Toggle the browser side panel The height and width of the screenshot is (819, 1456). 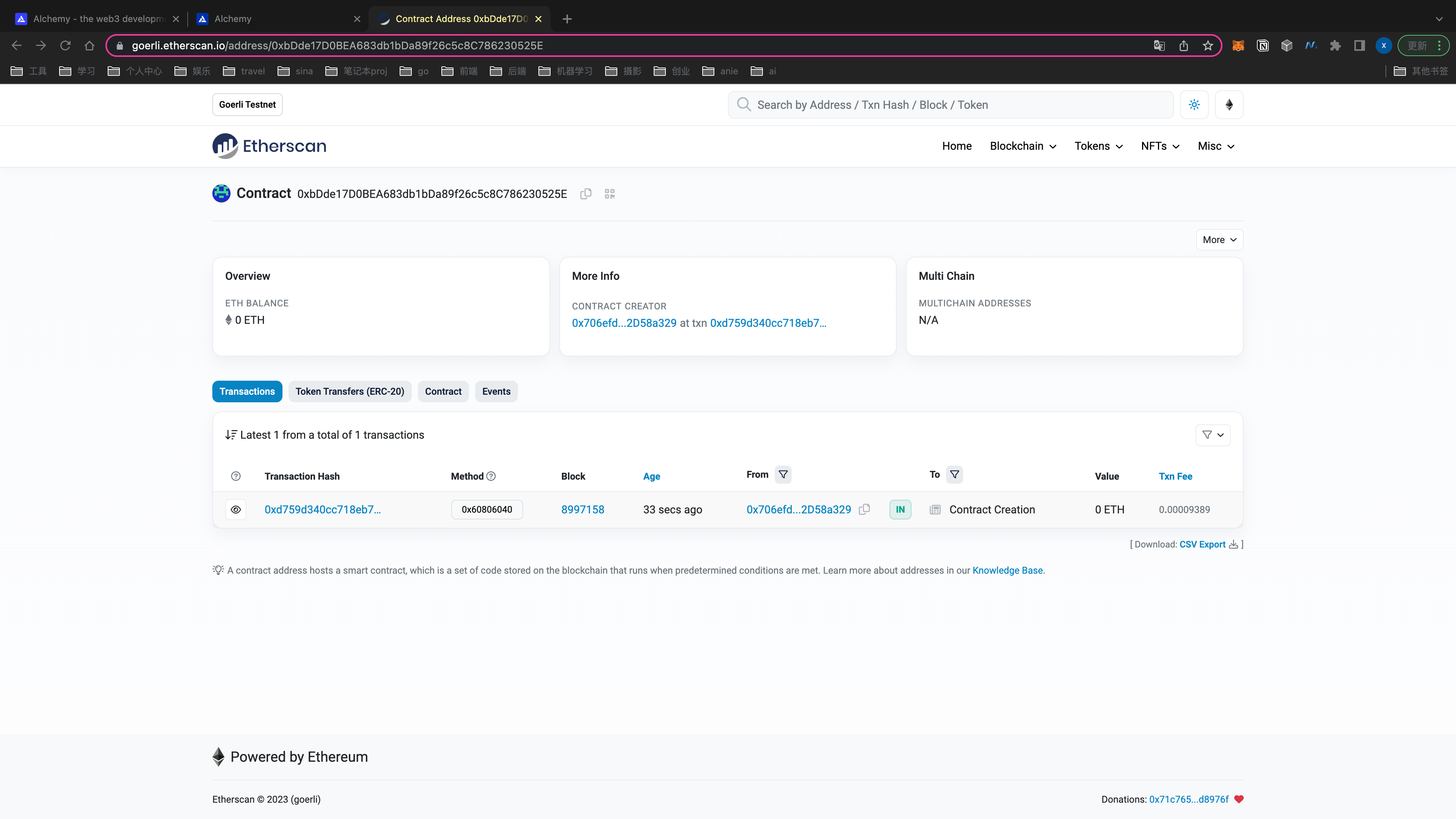[x=1359, y=46]
